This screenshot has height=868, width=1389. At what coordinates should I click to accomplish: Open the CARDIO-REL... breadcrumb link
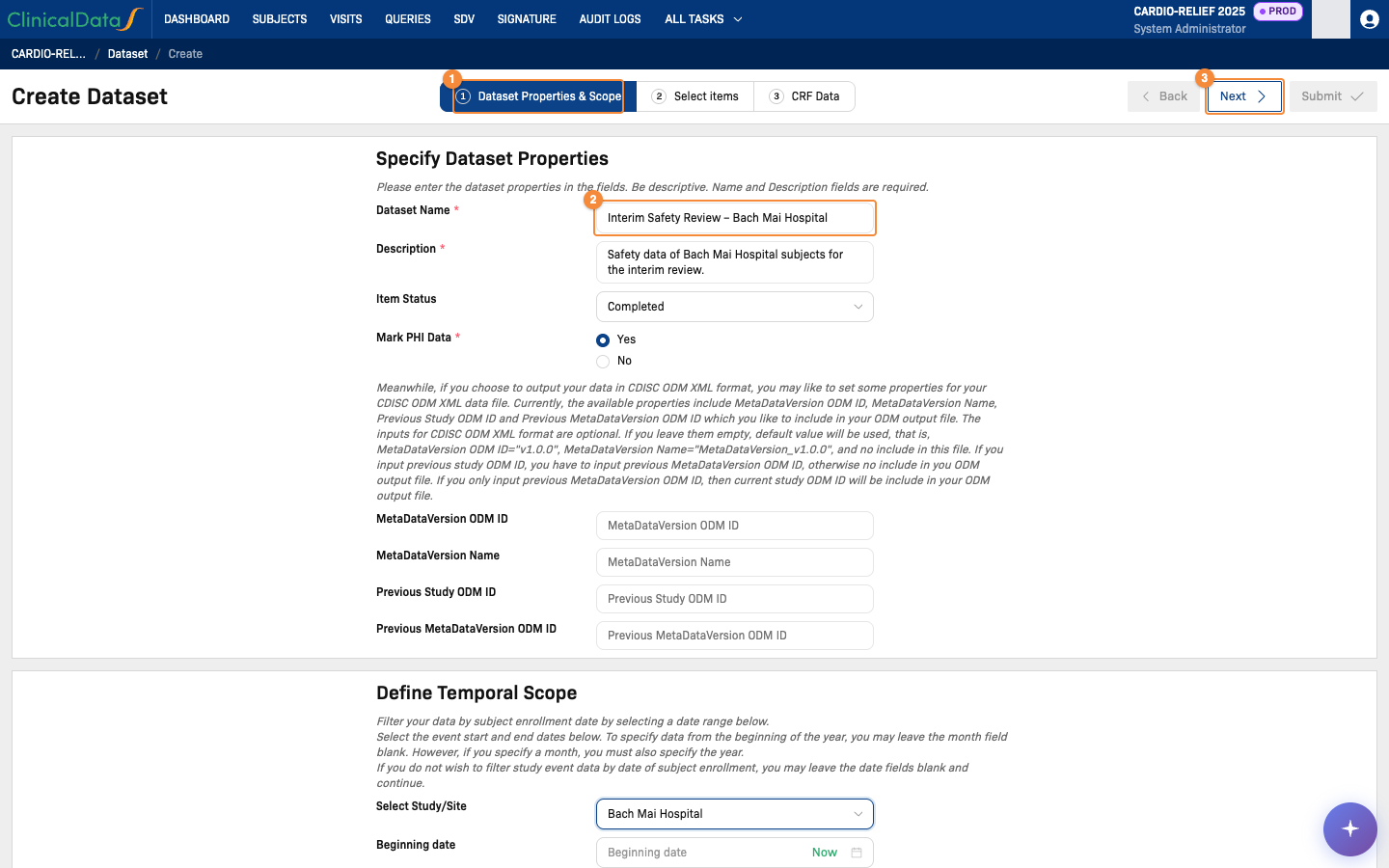click(x=48, y=54)
